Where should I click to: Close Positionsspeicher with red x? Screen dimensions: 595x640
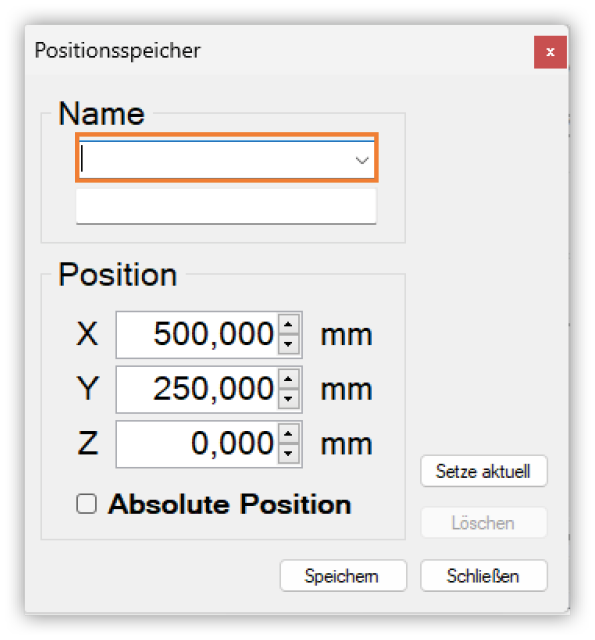[550, 52]
